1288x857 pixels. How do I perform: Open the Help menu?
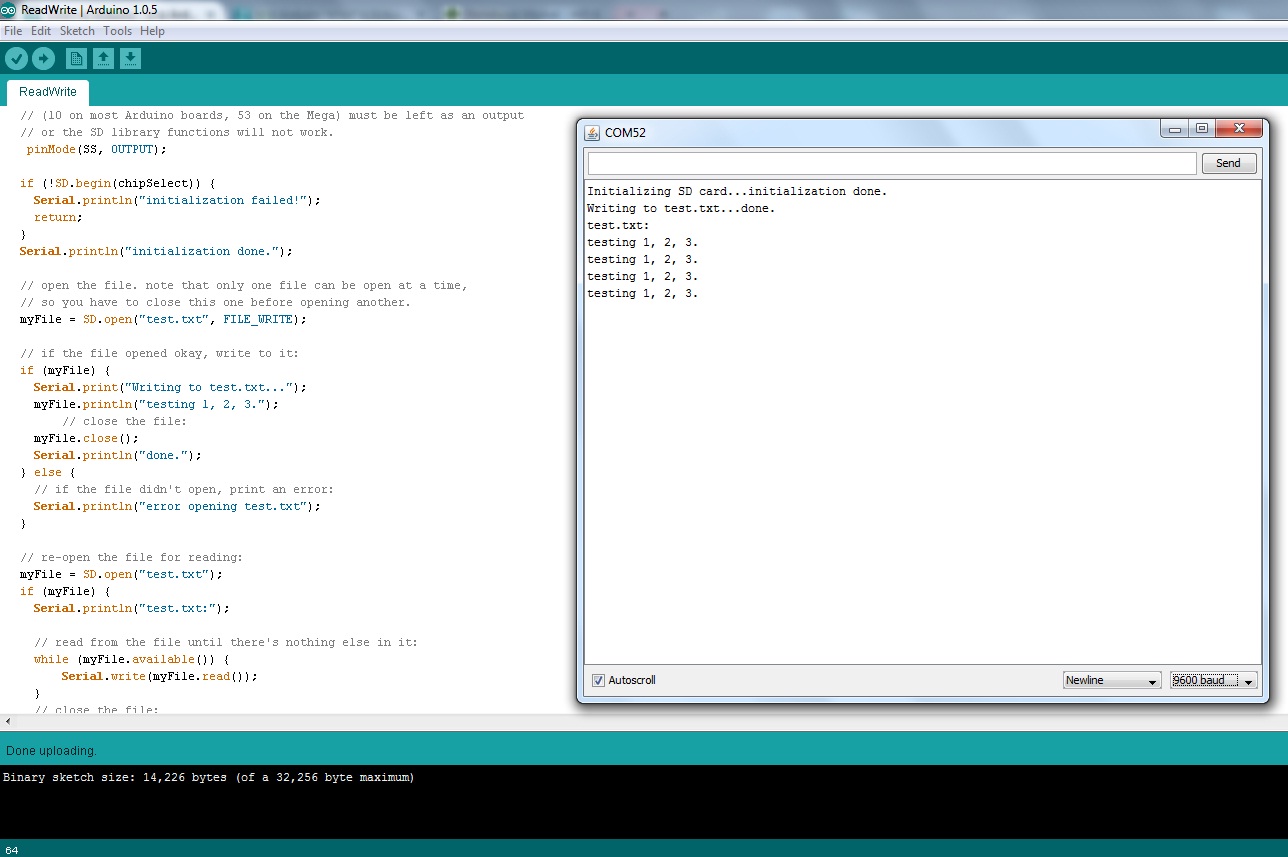pyautogui.click(x=152, y=31)
